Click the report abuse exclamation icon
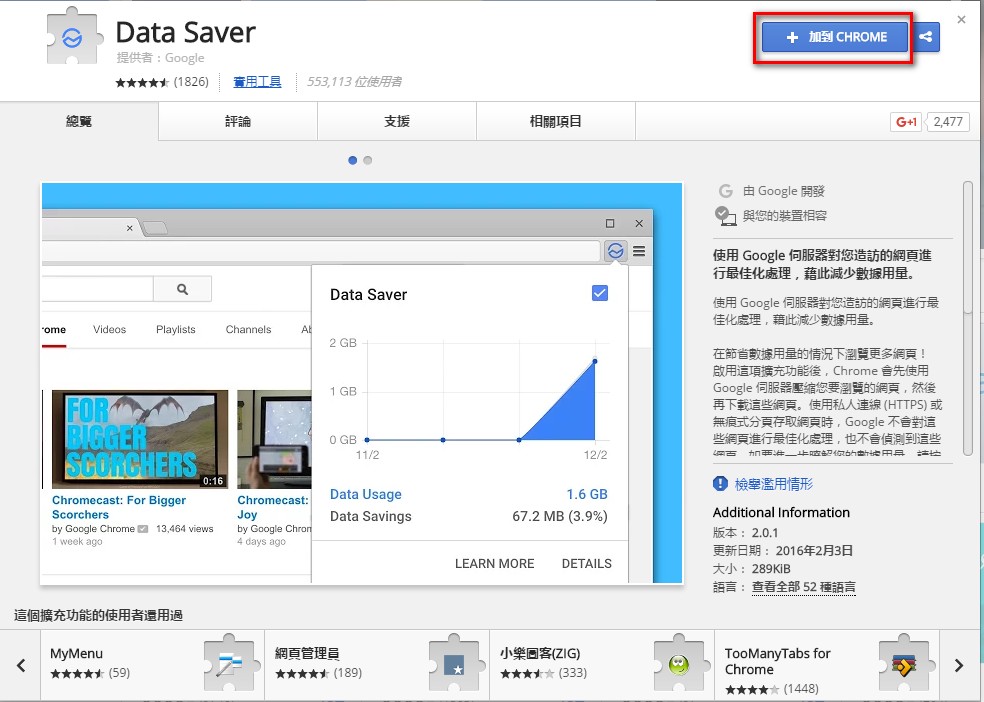Viewport: 984px width, 702px height. tap(720, 484)
